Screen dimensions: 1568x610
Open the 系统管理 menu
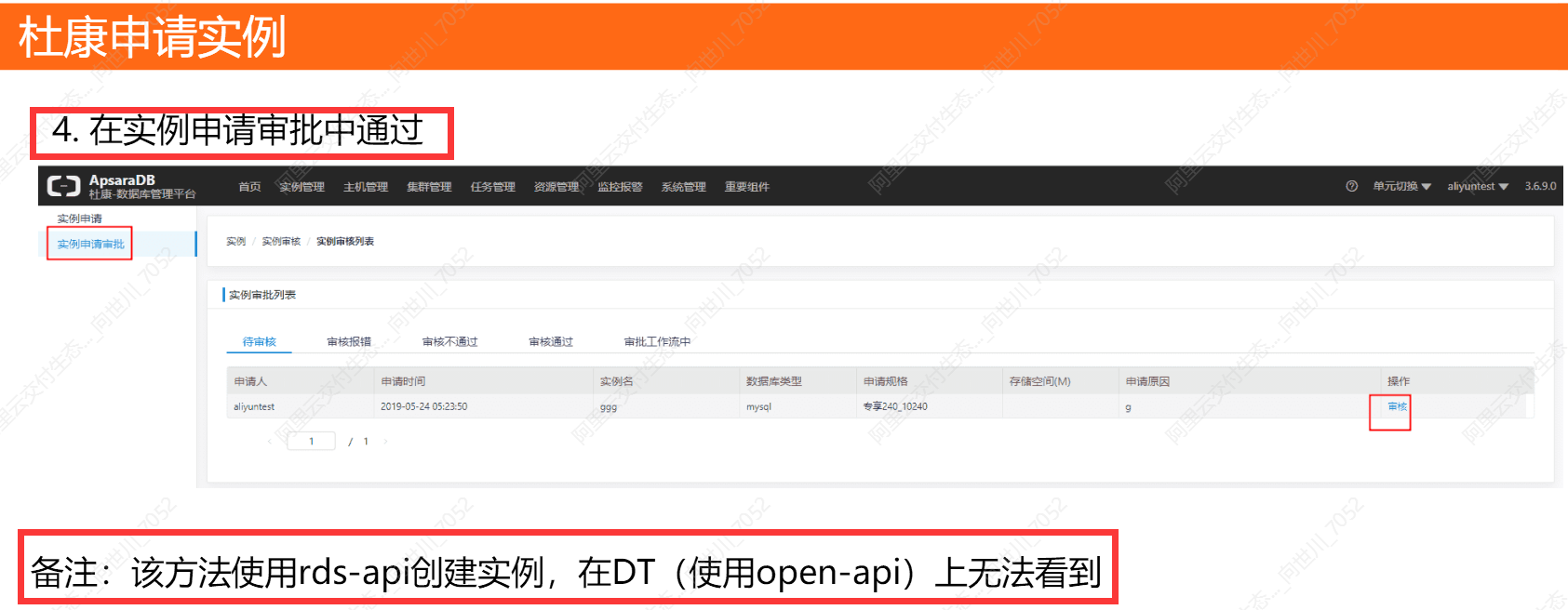click(x=684, y=187)
